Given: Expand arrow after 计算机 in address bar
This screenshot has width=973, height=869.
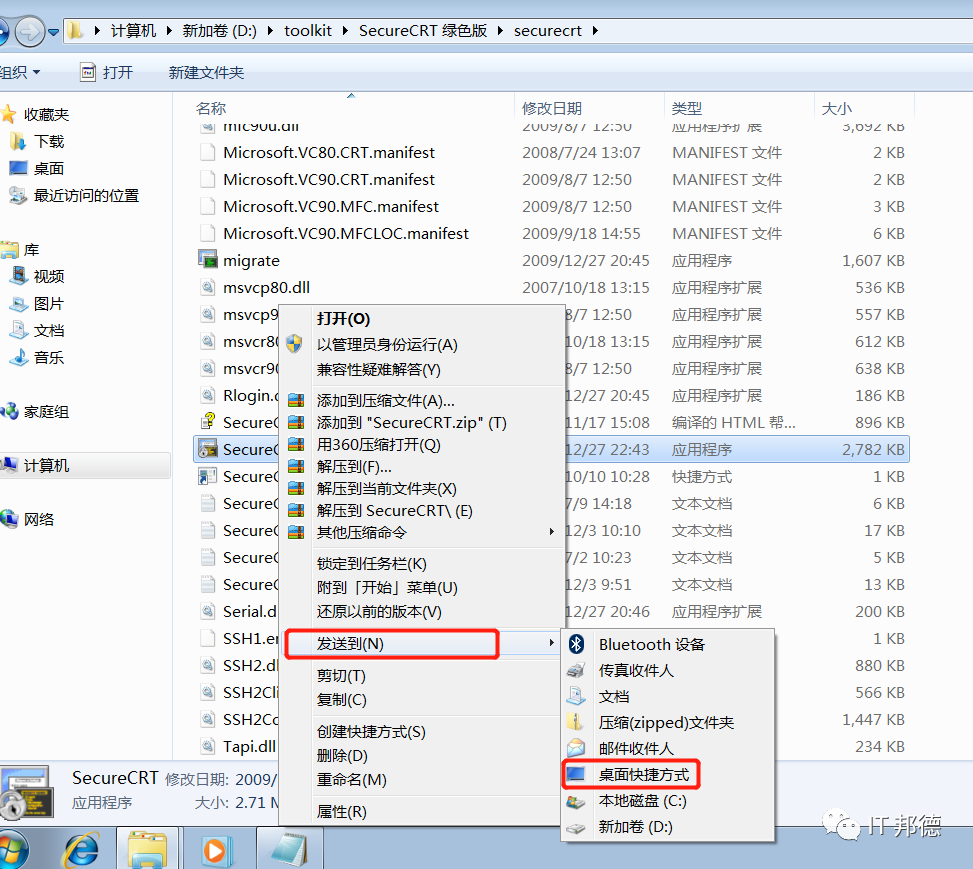Looking at the screenshot, I should point(168,30).
